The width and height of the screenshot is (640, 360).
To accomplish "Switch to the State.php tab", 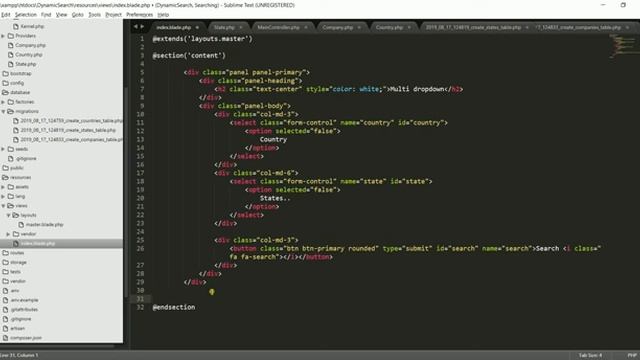I will pos(224,27).
